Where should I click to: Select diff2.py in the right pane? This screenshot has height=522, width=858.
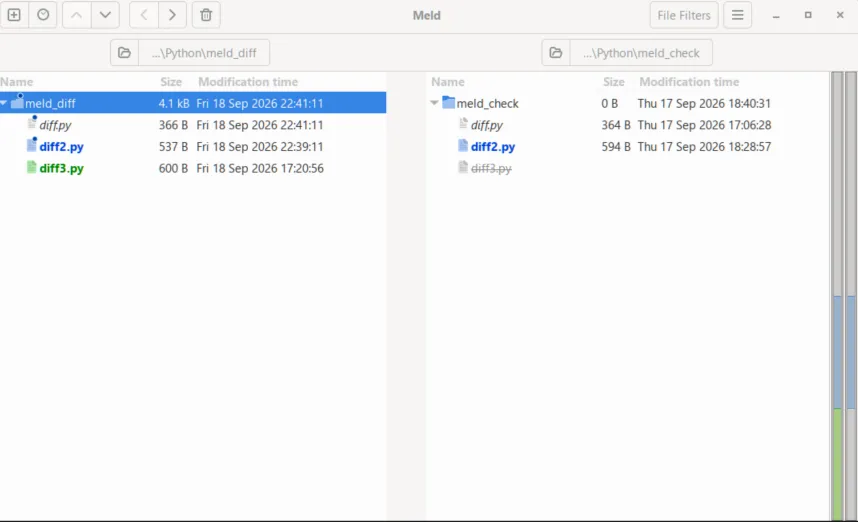coord(492,147)
